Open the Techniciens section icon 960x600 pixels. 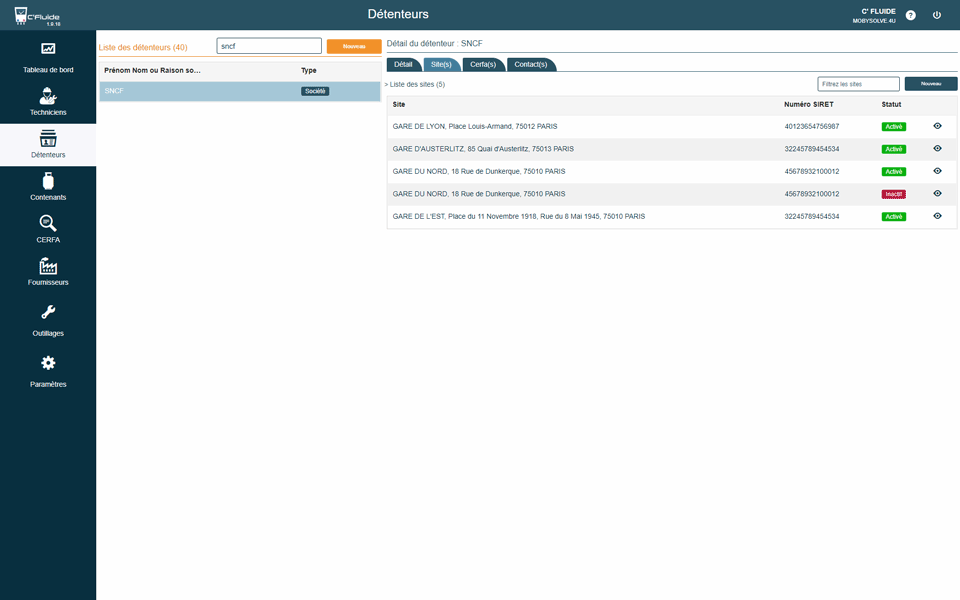tap(48, 96)
